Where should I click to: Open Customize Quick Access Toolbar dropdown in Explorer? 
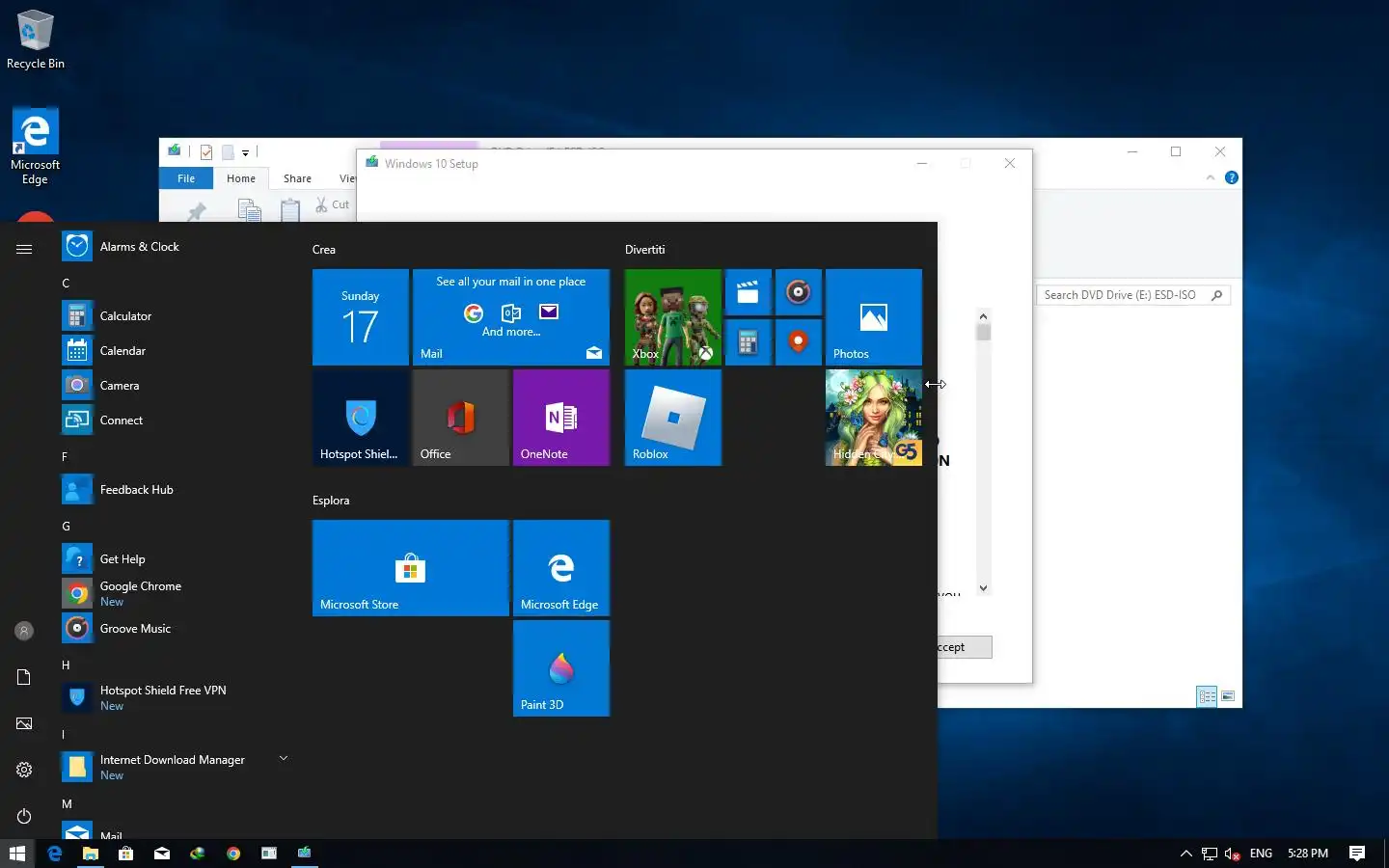tap(245, 152)
